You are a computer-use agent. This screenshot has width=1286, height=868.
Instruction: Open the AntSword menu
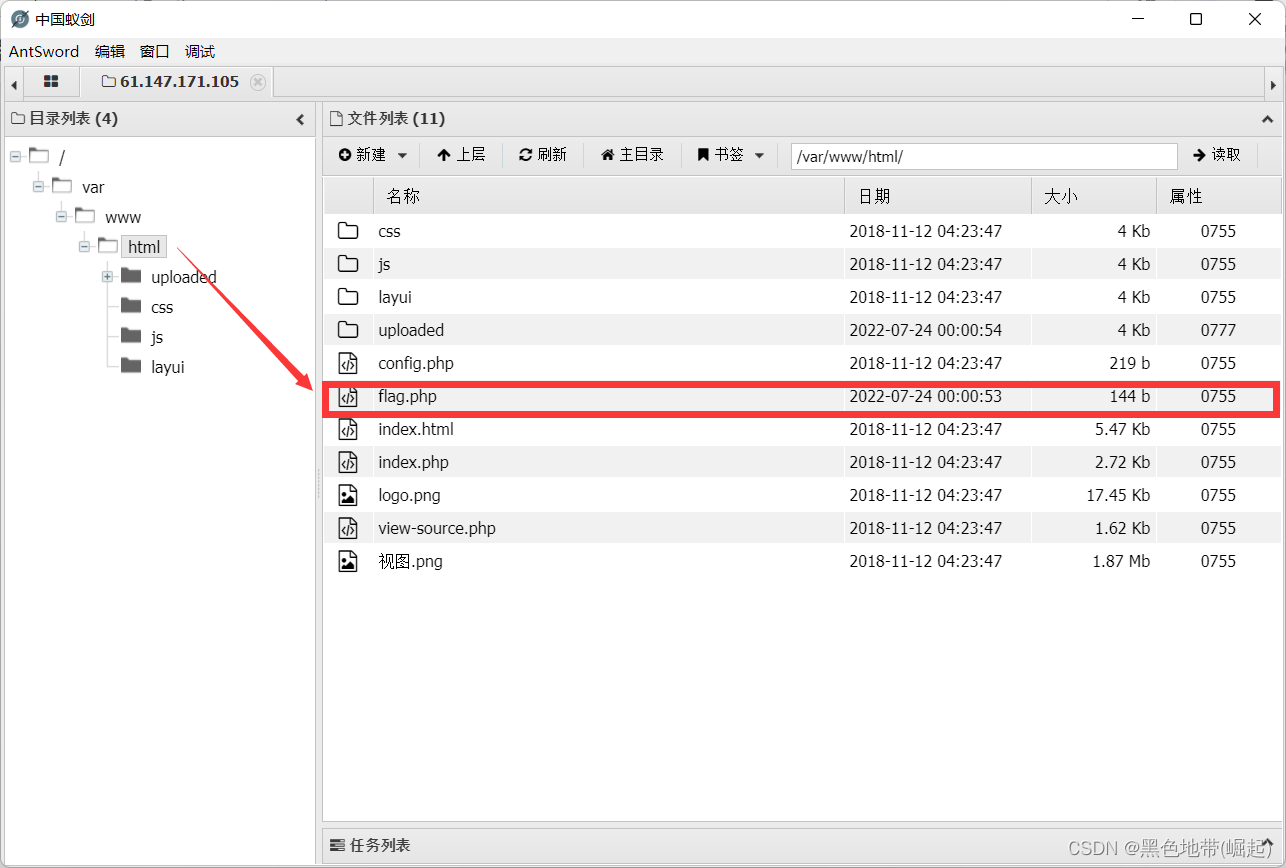[x=44, y=51]
